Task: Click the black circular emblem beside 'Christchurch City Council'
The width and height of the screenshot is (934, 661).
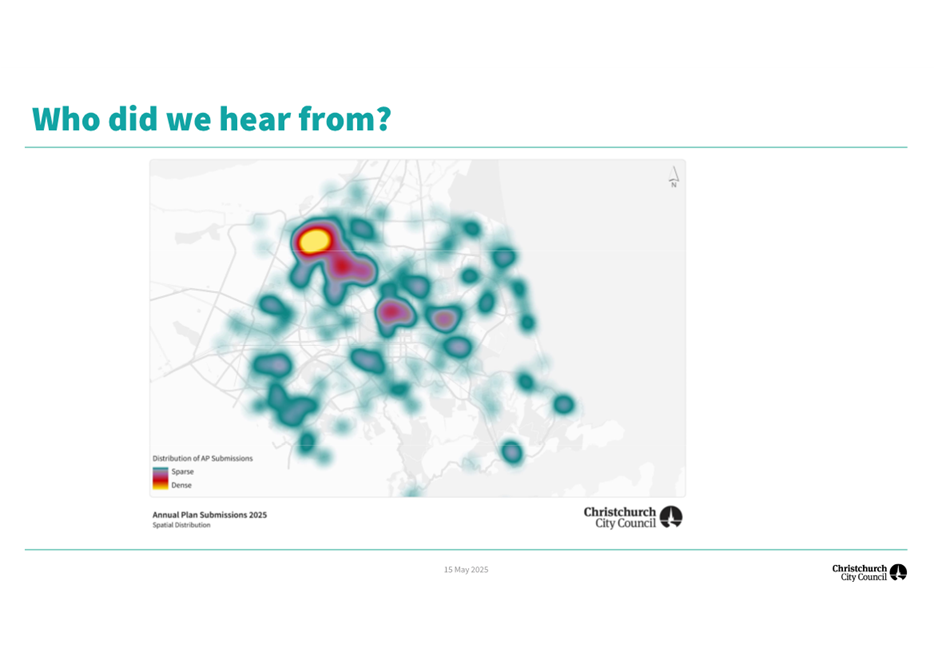Action: tap(672, 517)
